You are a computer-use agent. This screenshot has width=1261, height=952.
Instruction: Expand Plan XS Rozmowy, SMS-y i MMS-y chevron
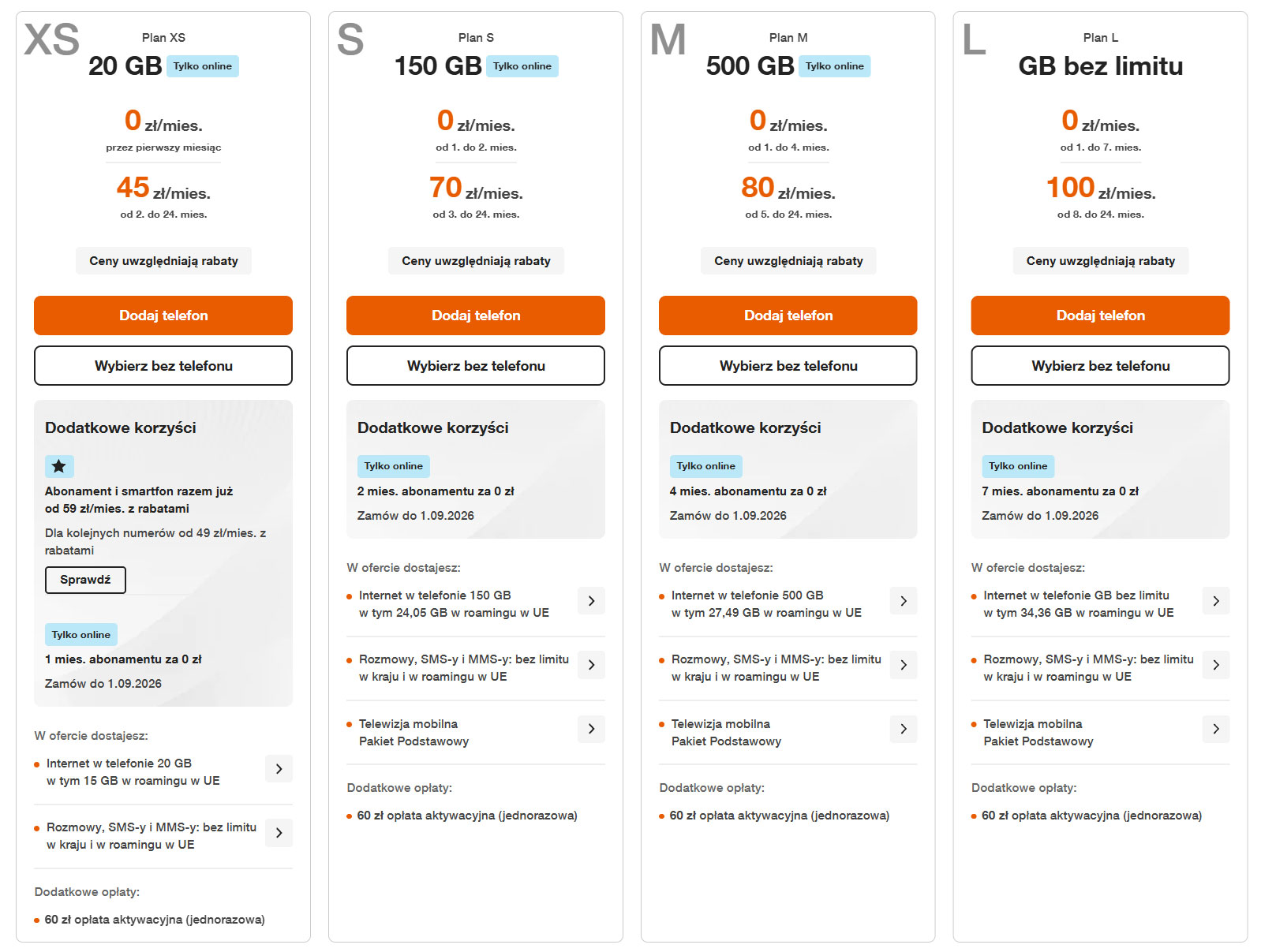[x=279, y=833]
